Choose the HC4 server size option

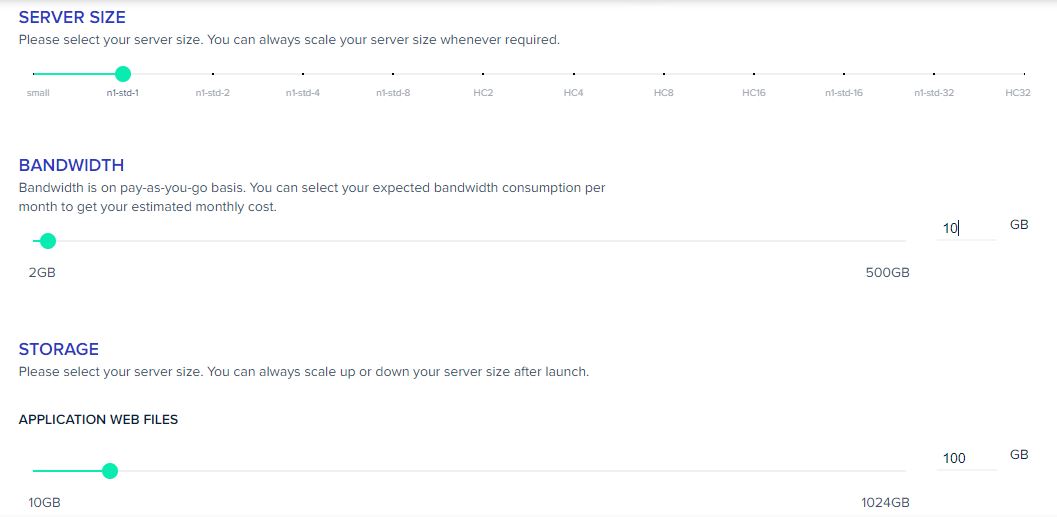(x=574, y=74)
